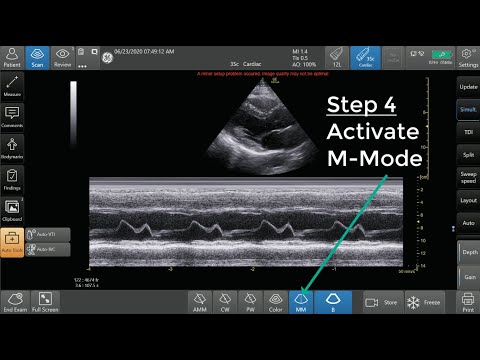Click the 2D sector image thumbnail
This screenshot has width=480, height=360.
pos(262,127)
